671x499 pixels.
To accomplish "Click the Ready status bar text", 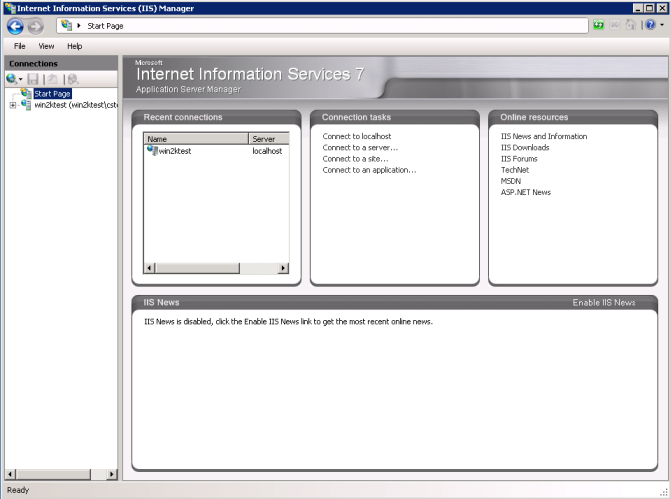I will tap(18, 490).
